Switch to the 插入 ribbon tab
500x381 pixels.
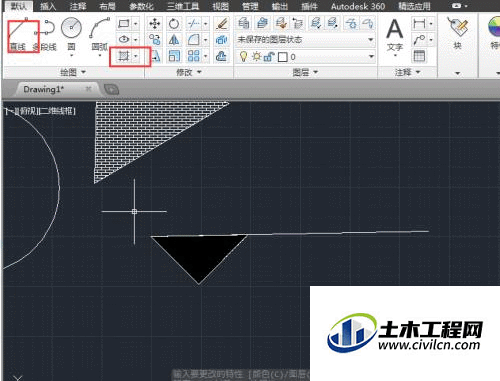coord(48,6)
